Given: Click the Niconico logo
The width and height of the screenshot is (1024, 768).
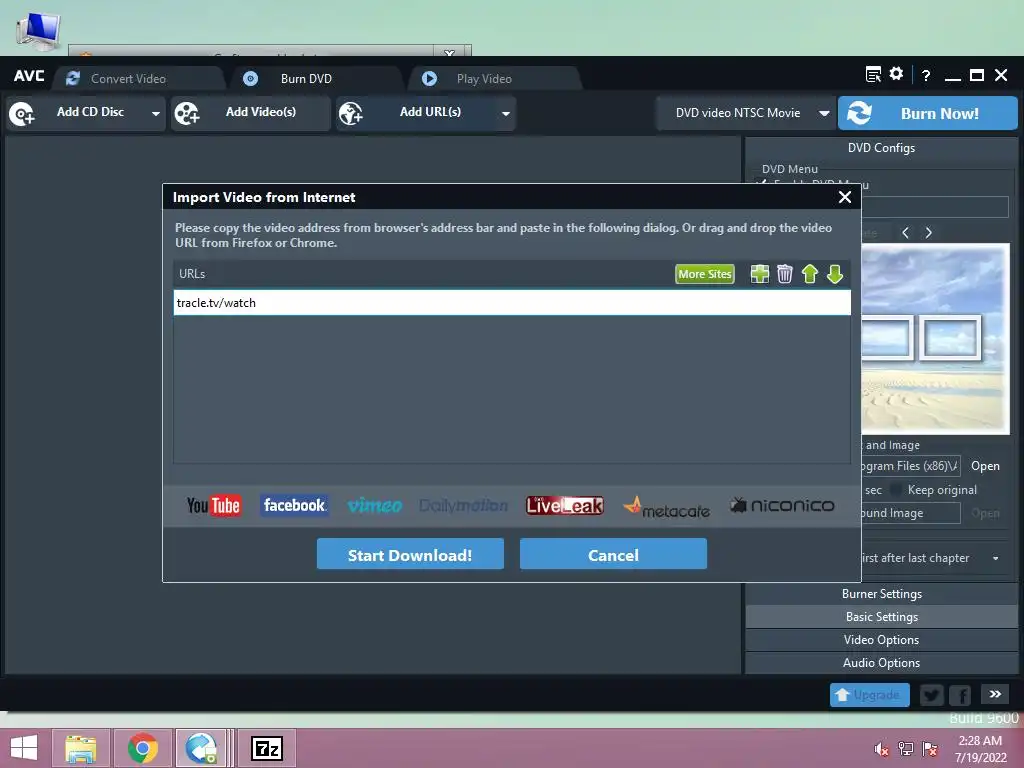Looking at the screenshot, I should (x=782, y=505).
